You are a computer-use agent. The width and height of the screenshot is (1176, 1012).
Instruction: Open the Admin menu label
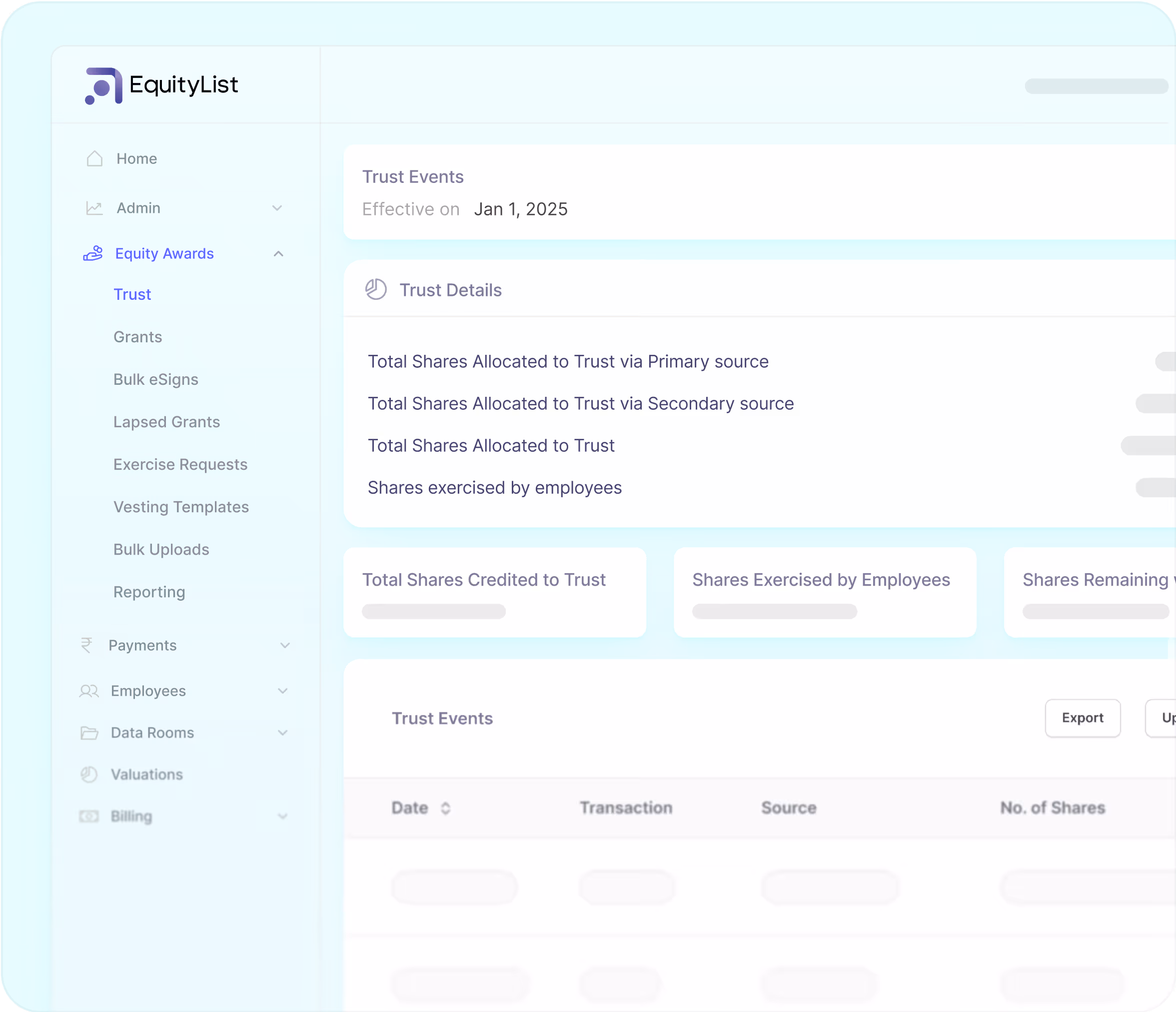click(x=138, y=208)
